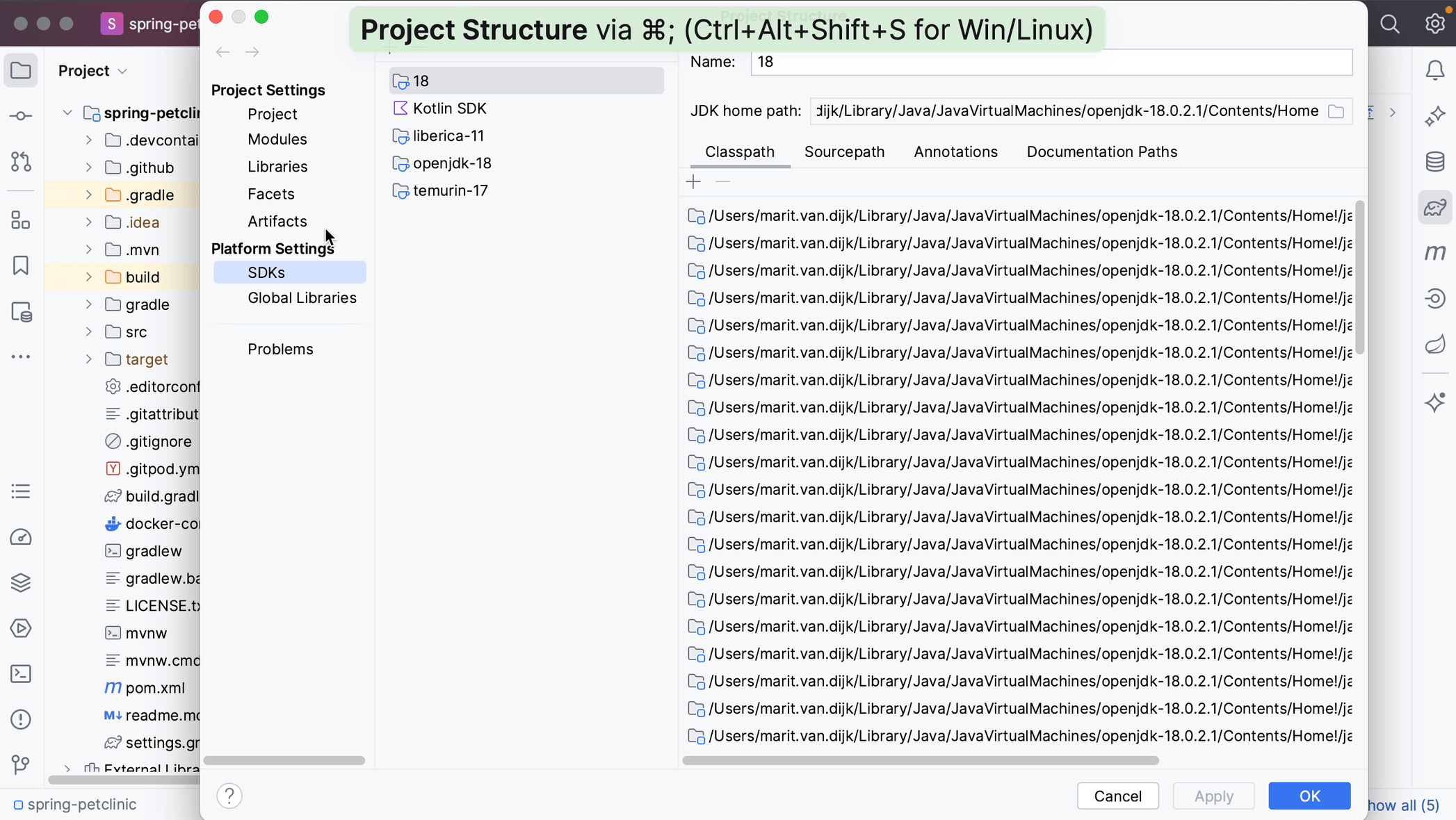Select the Problems icon in left sidebar
Screen dimensions: 1456x820
[21, 720]
